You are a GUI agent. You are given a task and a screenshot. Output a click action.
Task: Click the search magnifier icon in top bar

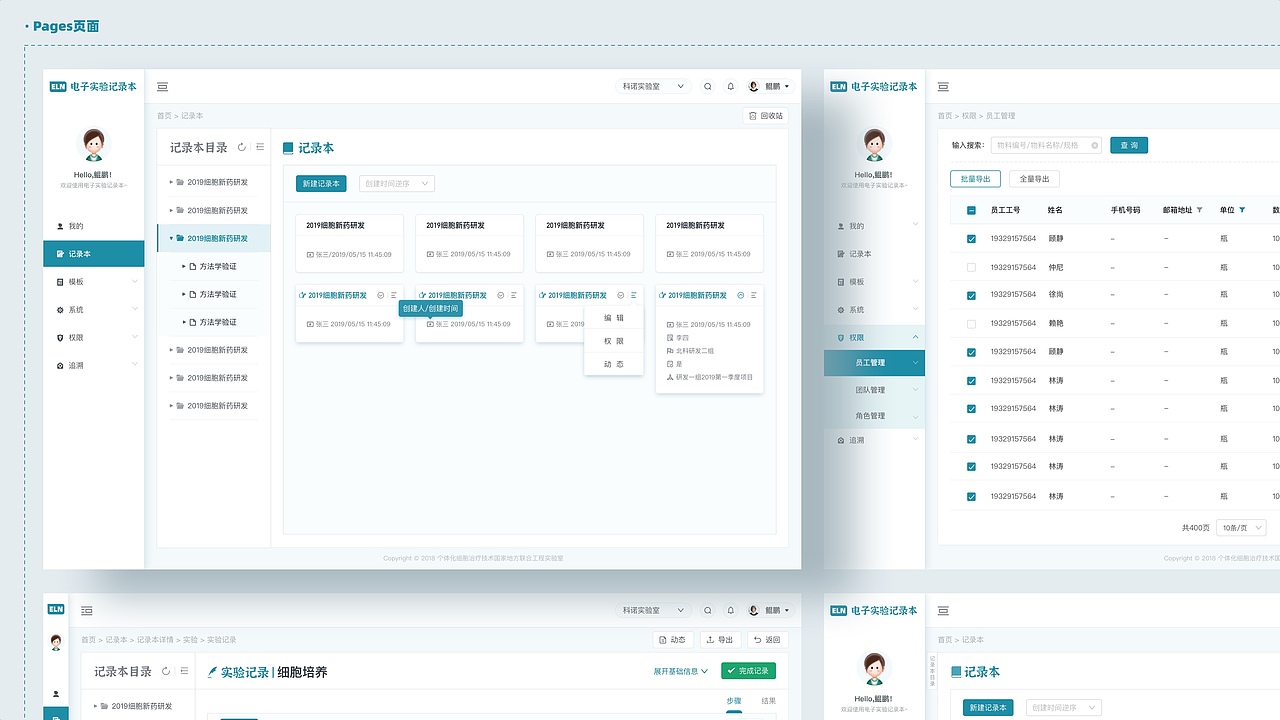click(x=708, y=86)
